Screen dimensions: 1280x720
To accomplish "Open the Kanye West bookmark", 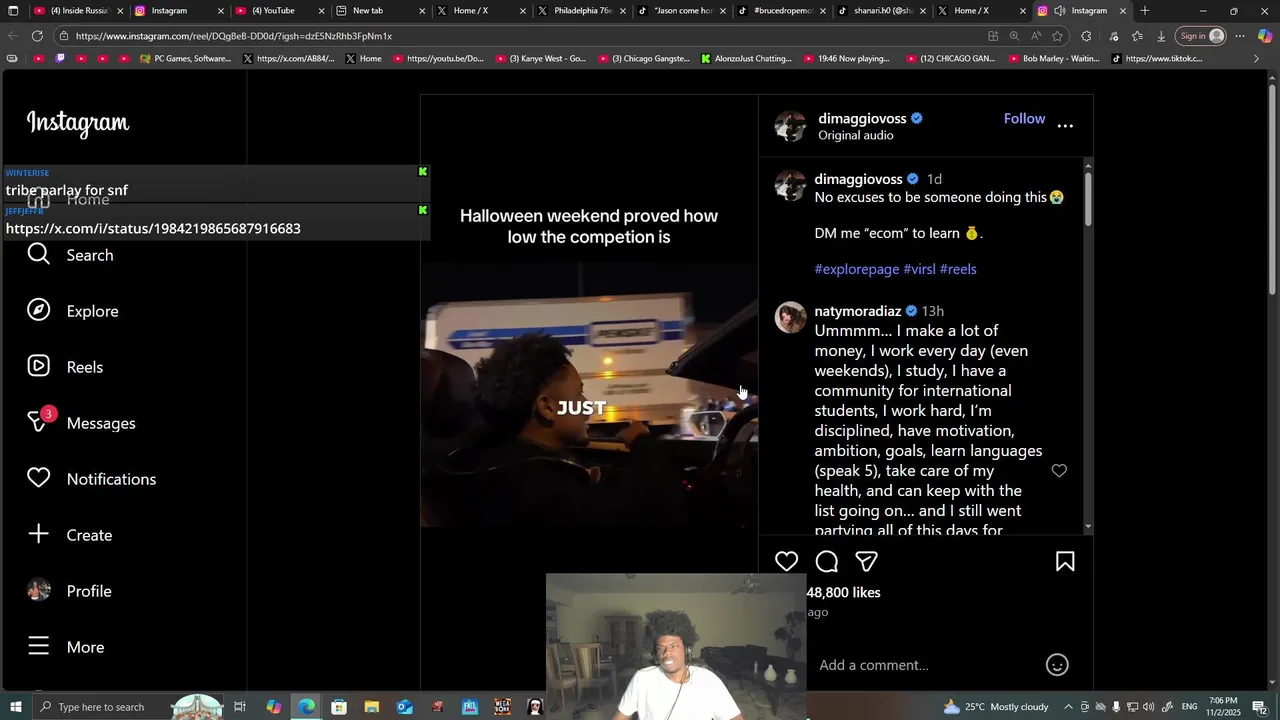I will click(540, 59).
